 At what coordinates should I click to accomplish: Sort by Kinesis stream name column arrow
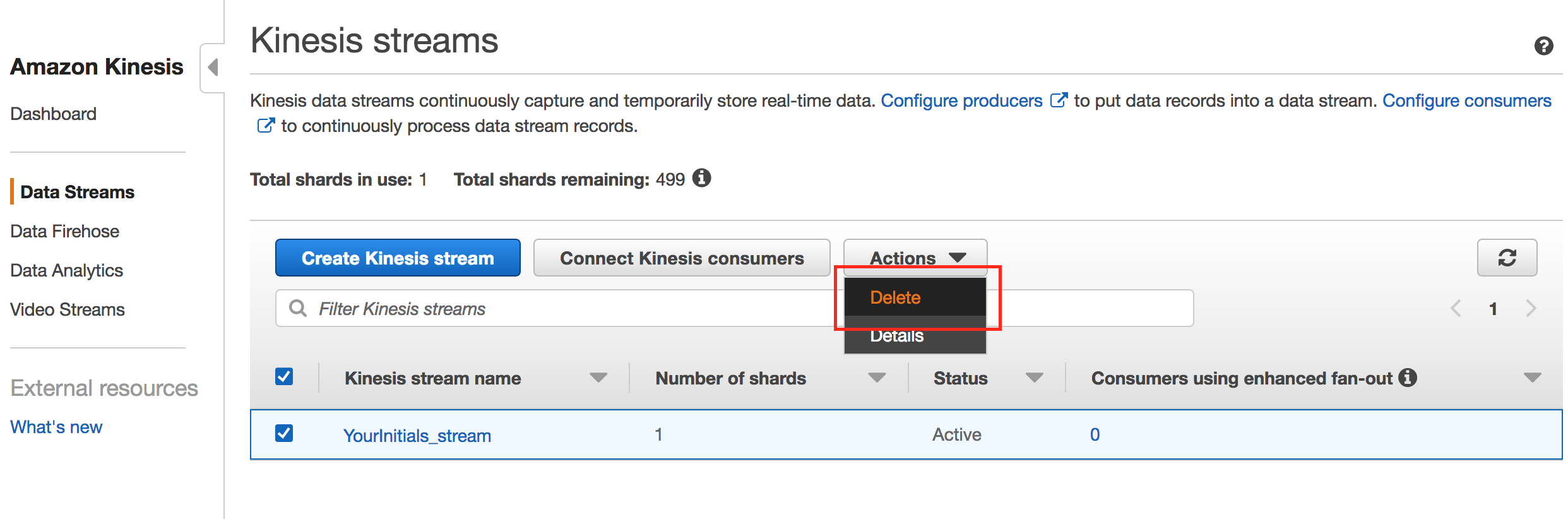coord(598,378)
